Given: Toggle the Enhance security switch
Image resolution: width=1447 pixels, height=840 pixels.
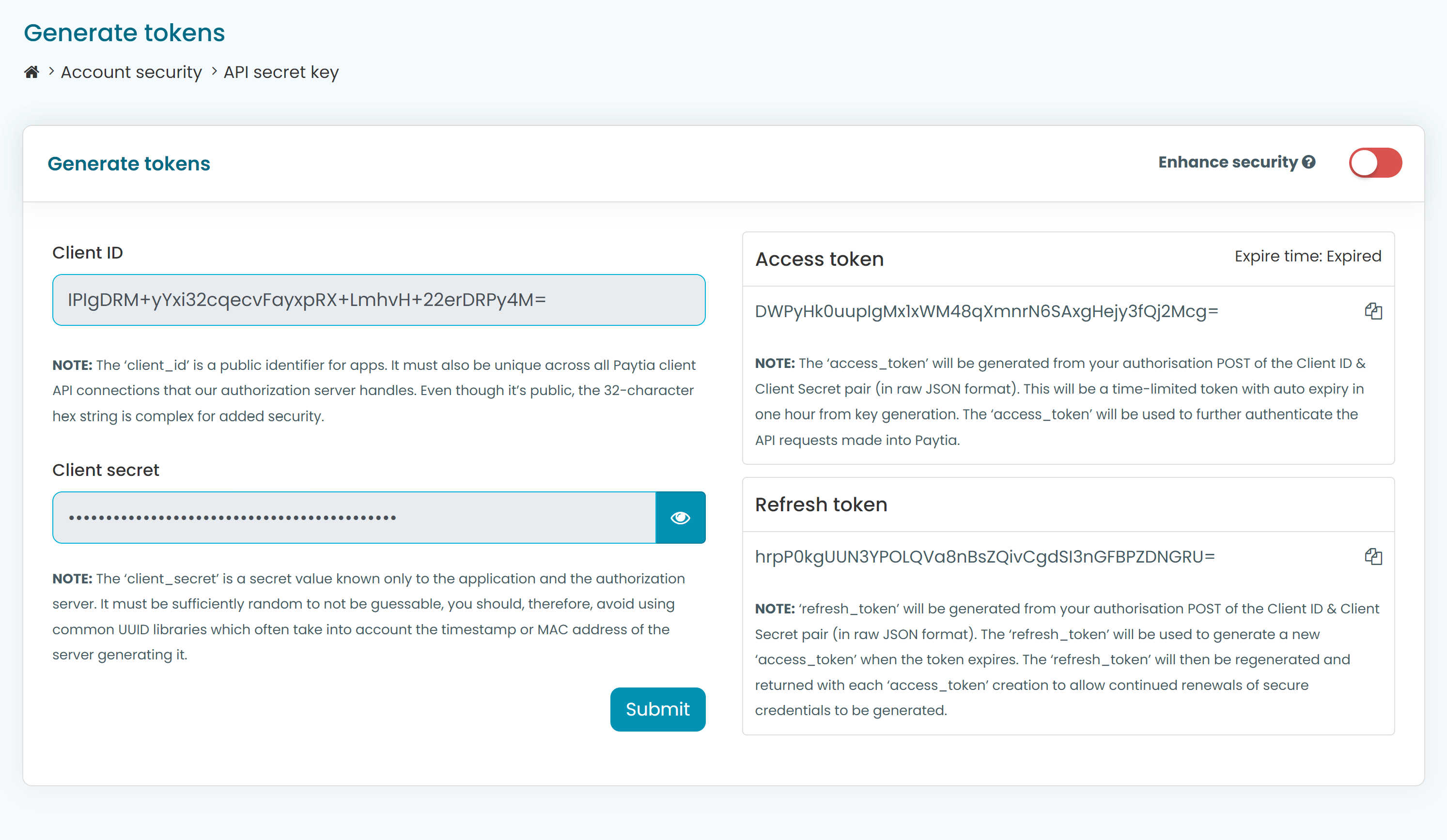Looking at the screenshot, I should coord(1375,163).
